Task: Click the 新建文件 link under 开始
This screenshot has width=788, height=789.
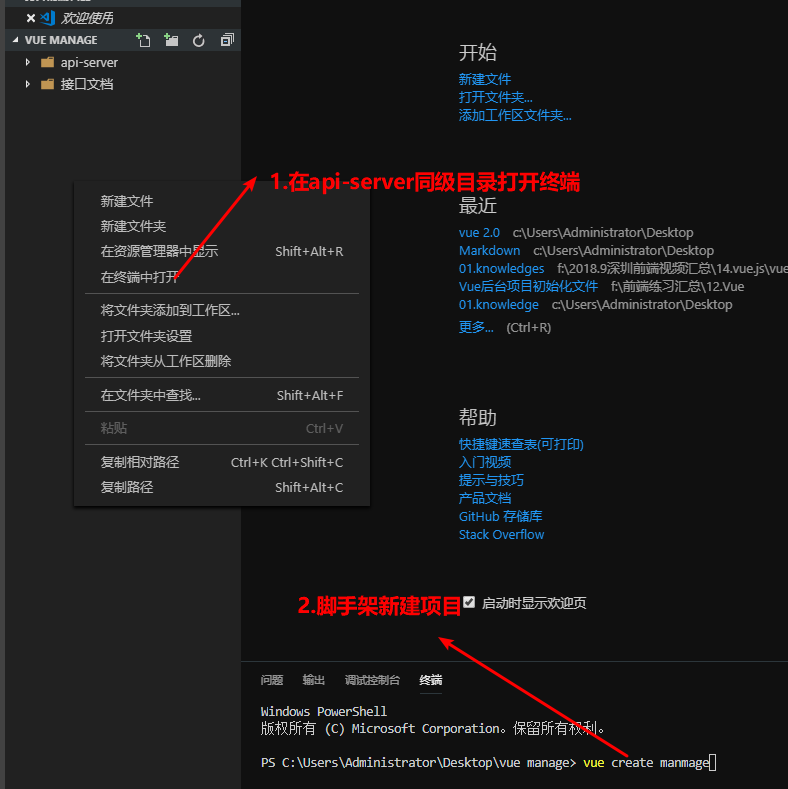Action: click(485, 79)
